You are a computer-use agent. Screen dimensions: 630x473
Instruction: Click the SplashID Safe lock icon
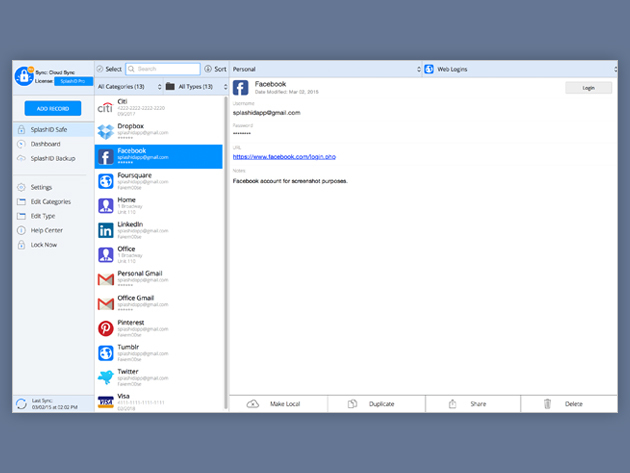tap(21, 129)
